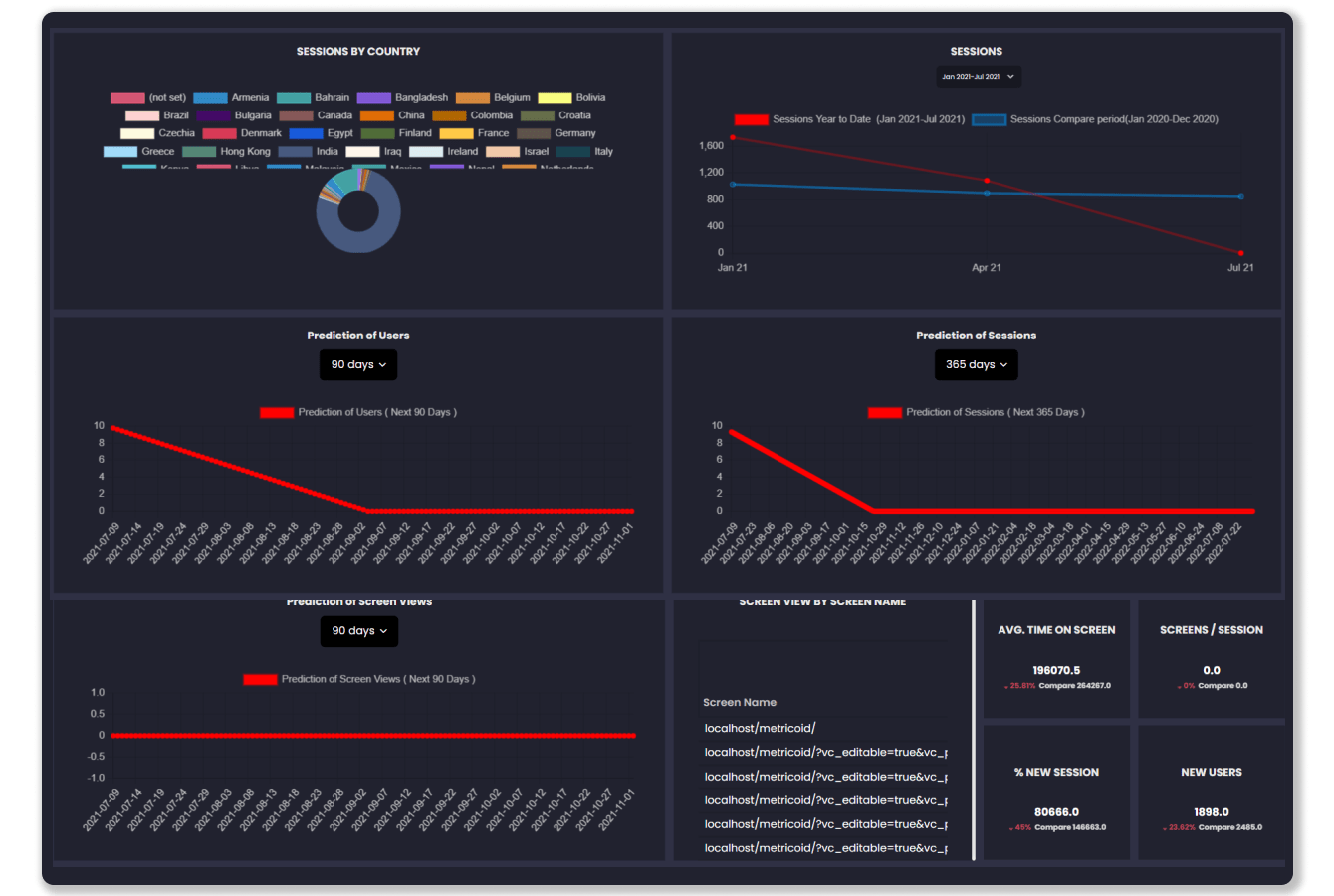The image size is (1334, 896).
Task: Click the AVG. TIME ON SCREEN card title
Action: click(1056, 630)
